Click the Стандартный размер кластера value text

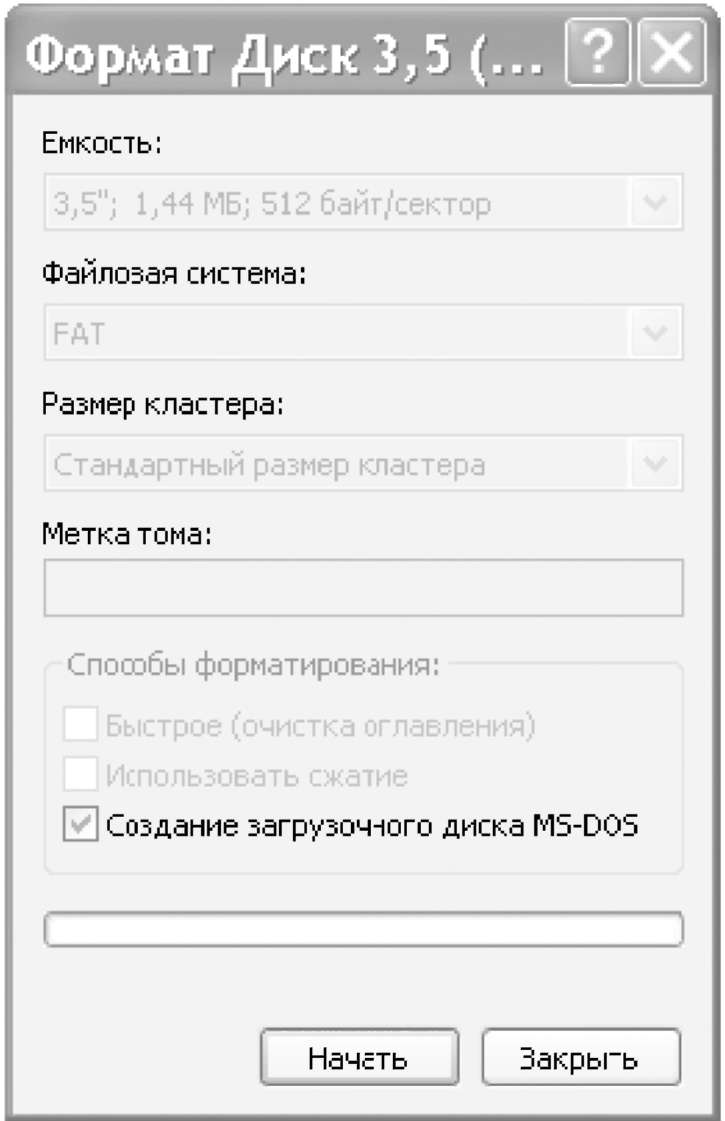pyautogui.click(x=269, y=464)
